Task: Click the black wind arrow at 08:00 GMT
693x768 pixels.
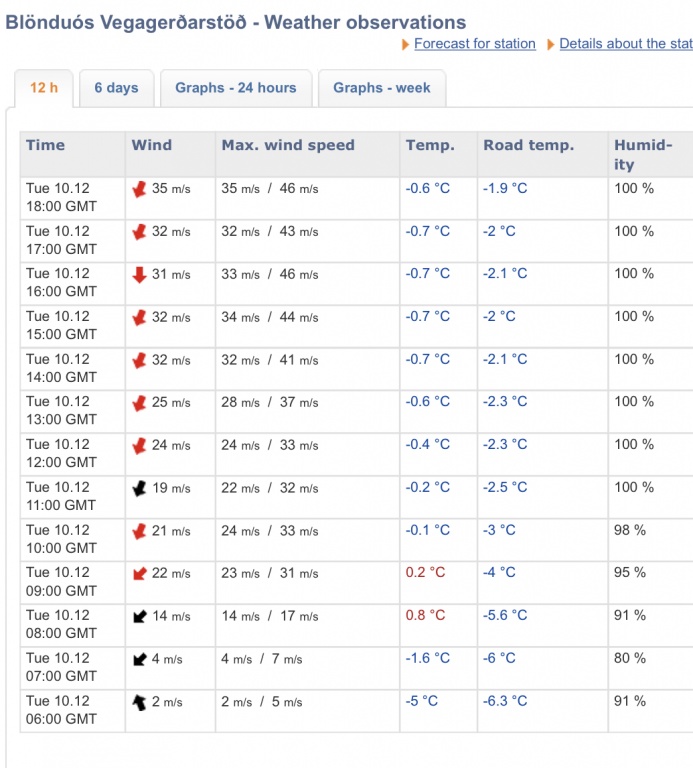Action: [139, 616]
